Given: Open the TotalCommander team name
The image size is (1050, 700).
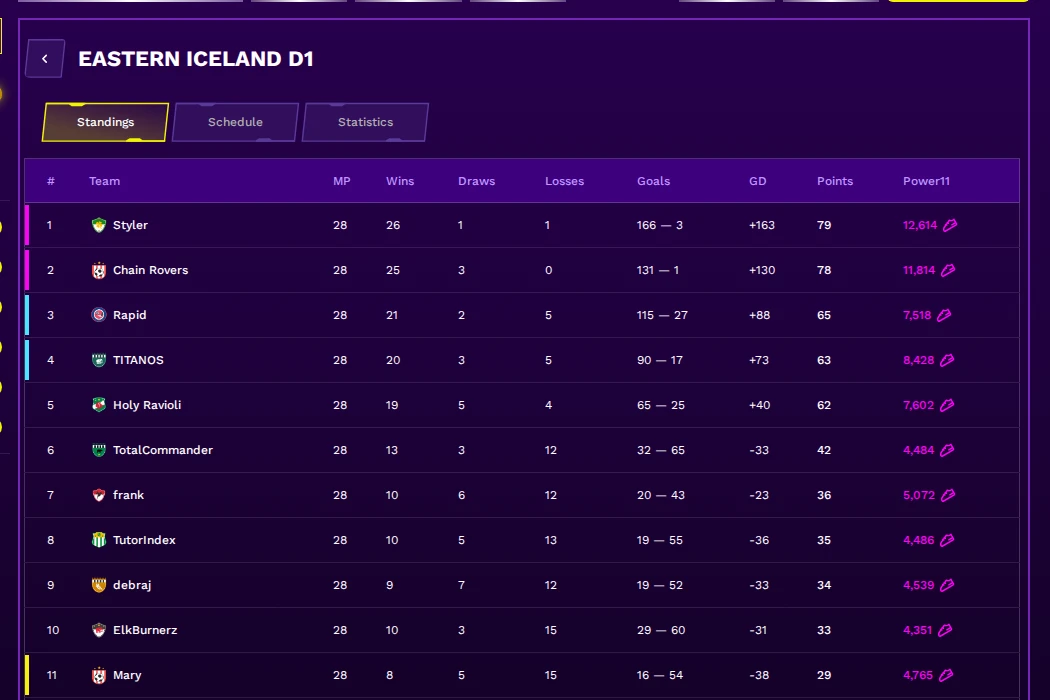Looking at the screenshot, I should click(163, 450).
